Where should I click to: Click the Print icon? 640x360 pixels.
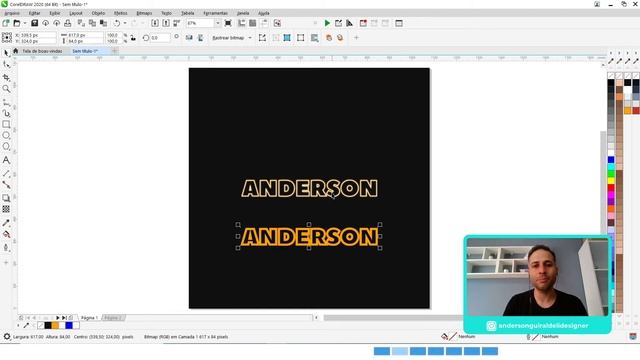[68, 23]
